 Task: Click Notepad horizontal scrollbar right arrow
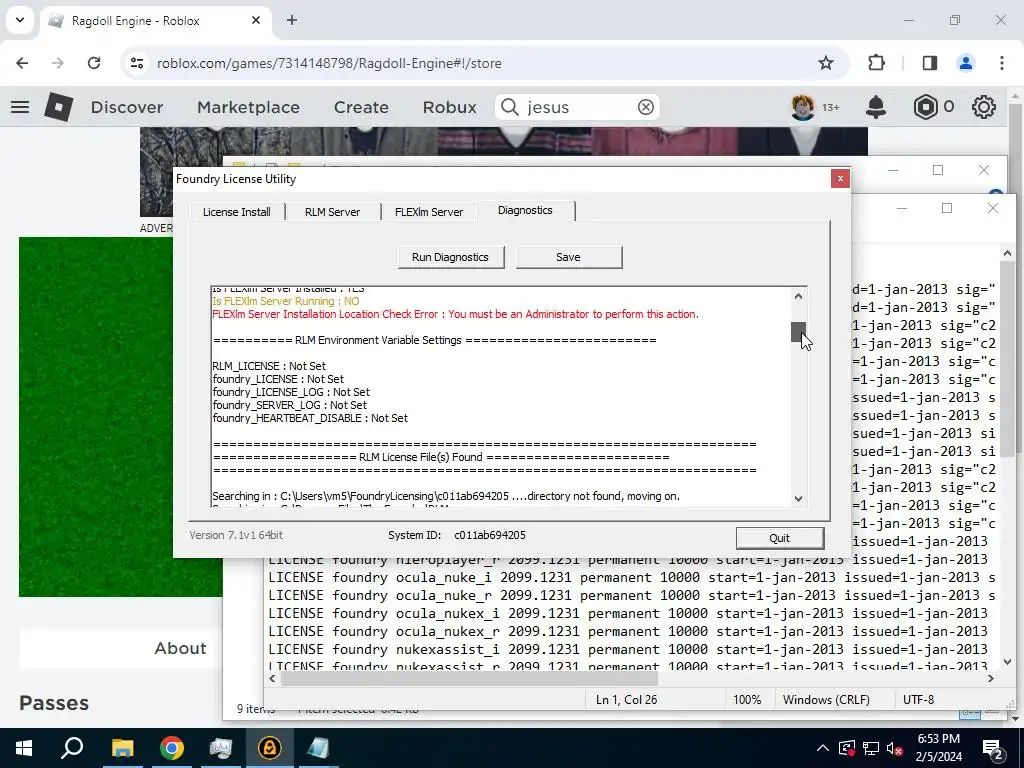[991, 679]
